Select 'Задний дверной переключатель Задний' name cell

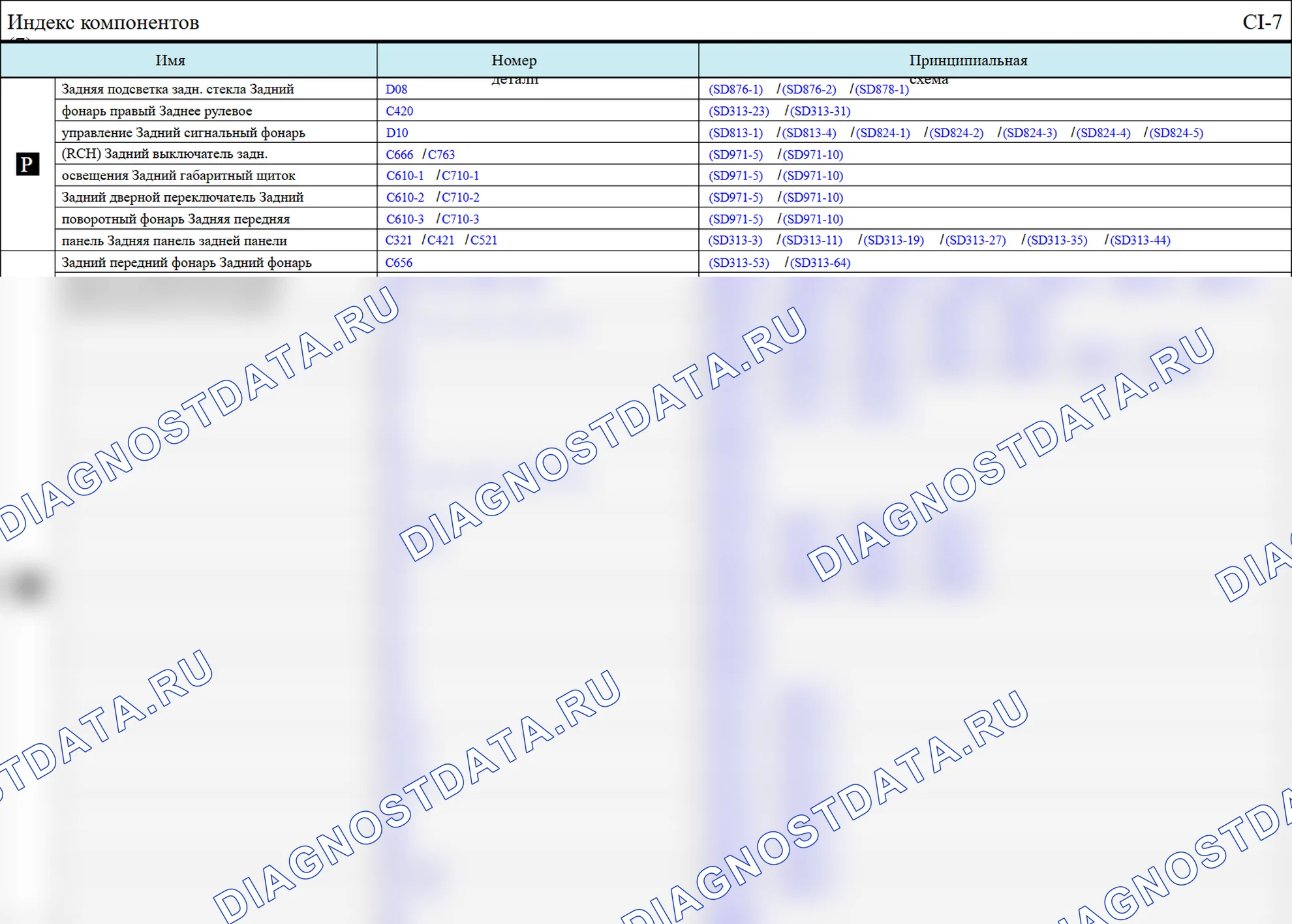pyautogui.click(x=183, y=197)
